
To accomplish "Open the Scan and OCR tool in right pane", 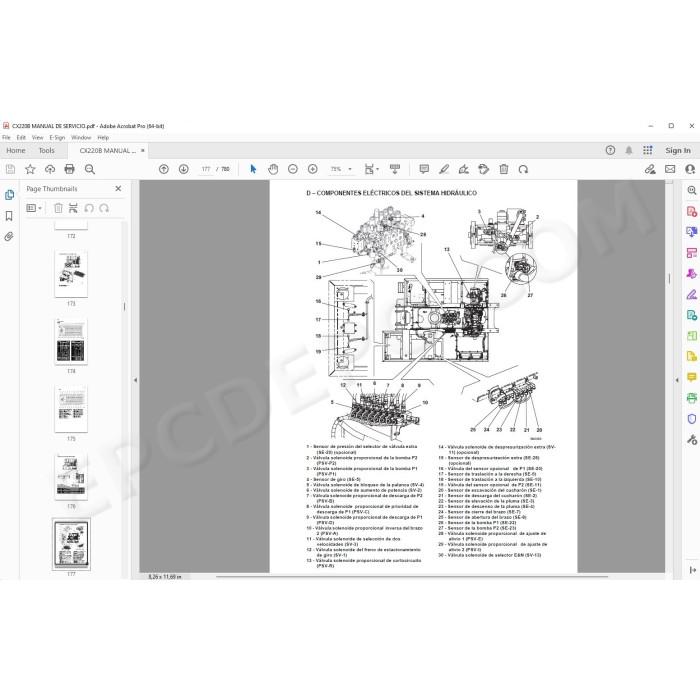I will click(x=692, y=398).
